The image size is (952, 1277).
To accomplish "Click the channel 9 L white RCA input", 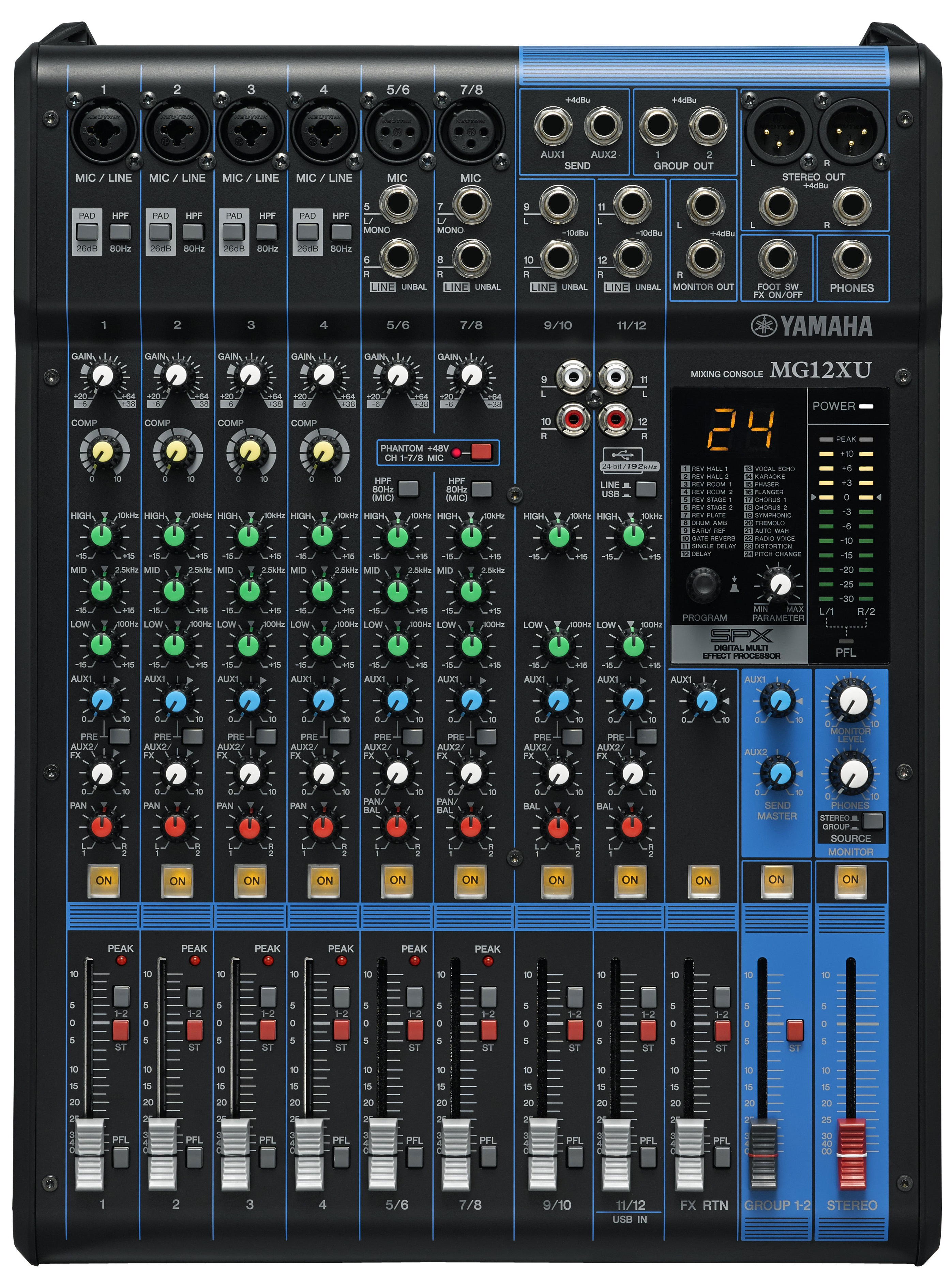I will [573, 378].
